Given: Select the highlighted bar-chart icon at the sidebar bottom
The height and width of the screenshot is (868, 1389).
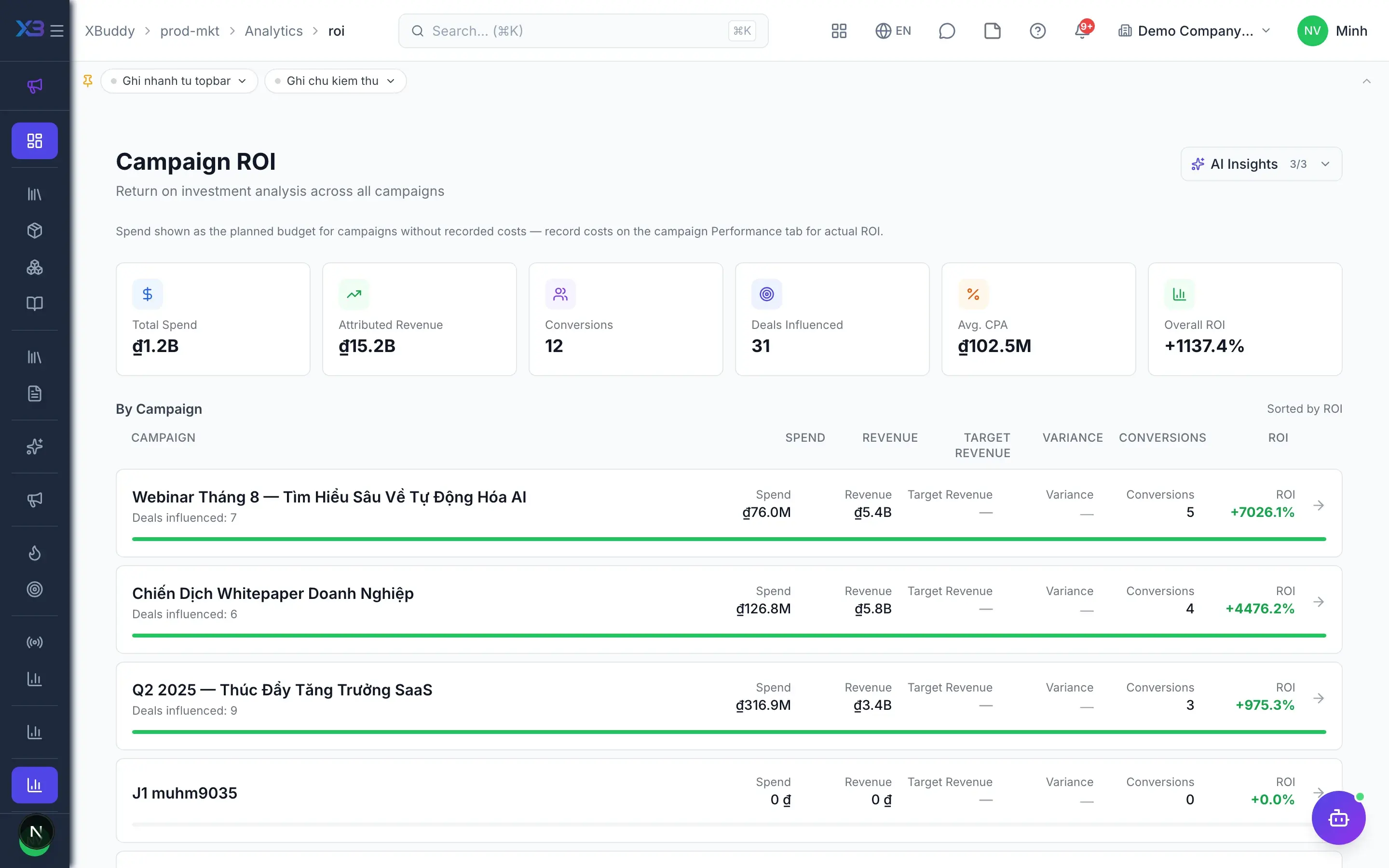Looking at the screenshot, I should 34,785.
